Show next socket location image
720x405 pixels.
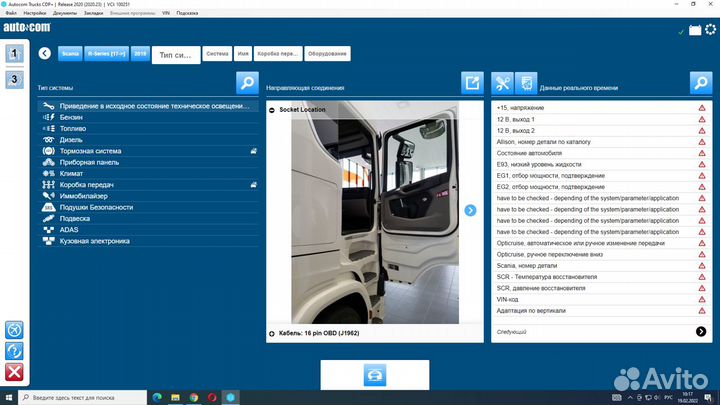click(470, 210)
